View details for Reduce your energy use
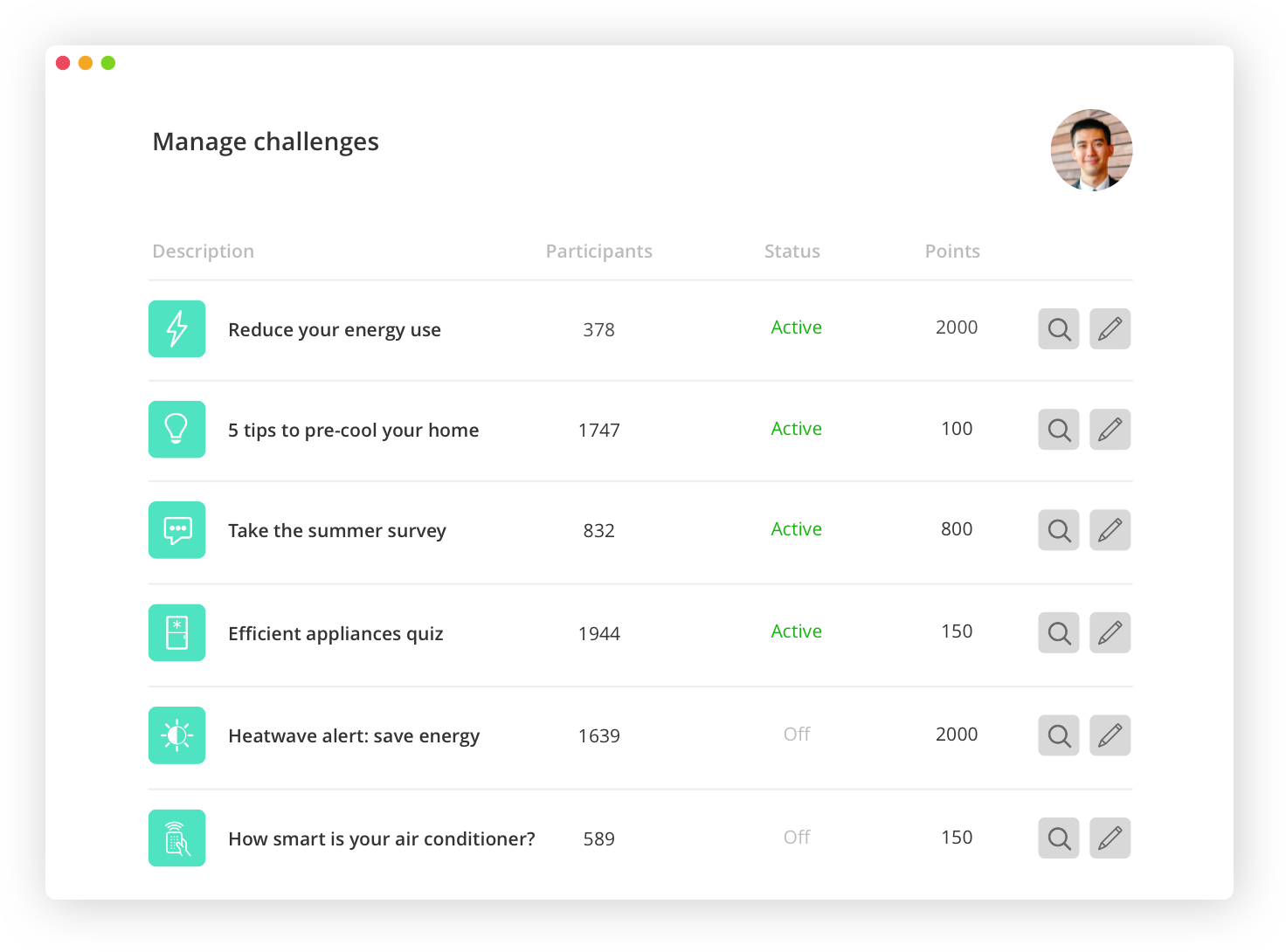Image resolution: width=1286 pixels, height=952 pixels. pyautogui.click(x=1059, y=329)
